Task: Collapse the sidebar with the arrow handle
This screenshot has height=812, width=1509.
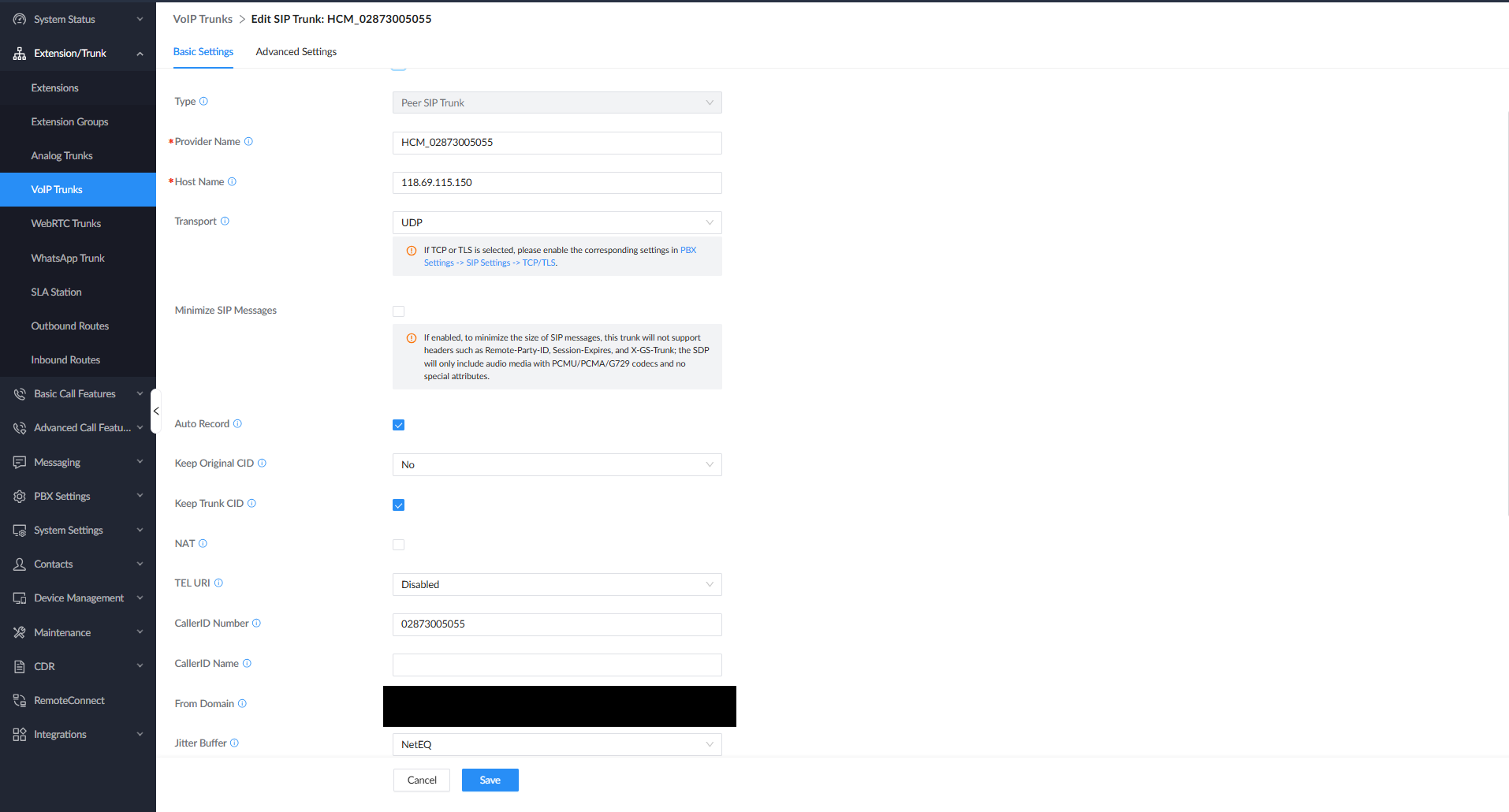Action: 155,411
